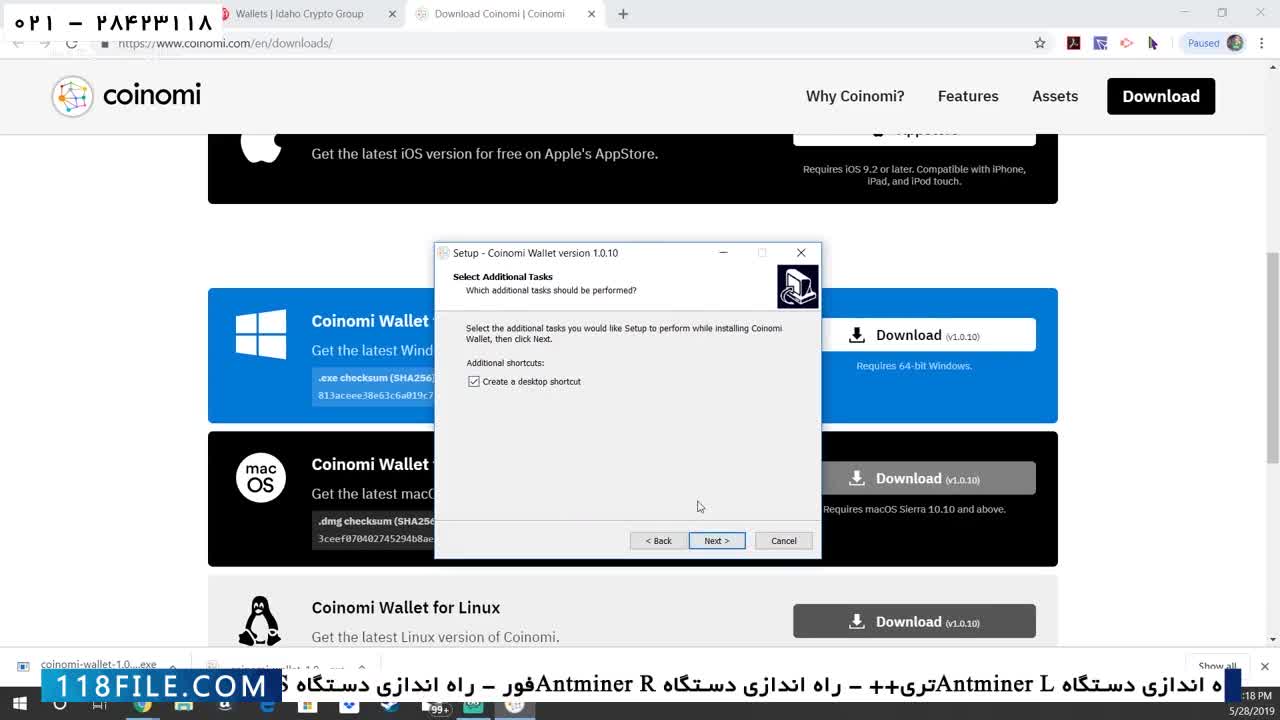Open the Why Coinomi? menu item
Viewport: 1280px width, 720px height.
click(855, 96)
